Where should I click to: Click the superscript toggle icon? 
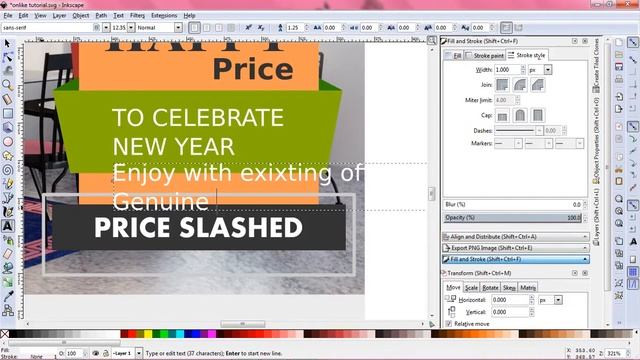pyautogui.click(x=248, y=27)
